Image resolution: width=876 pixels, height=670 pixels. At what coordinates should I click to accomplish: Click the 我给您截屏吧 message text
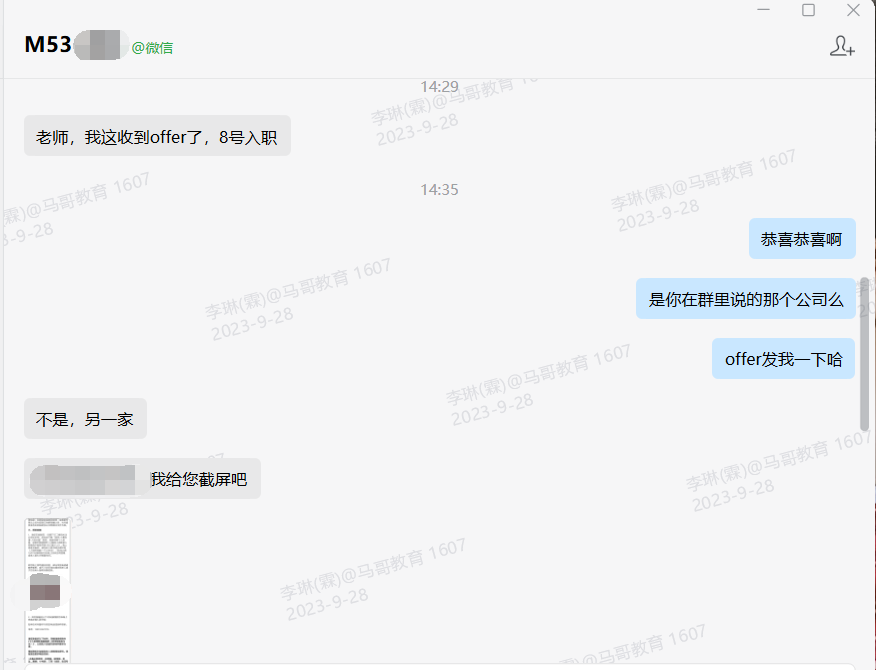[x=198, y=479]
